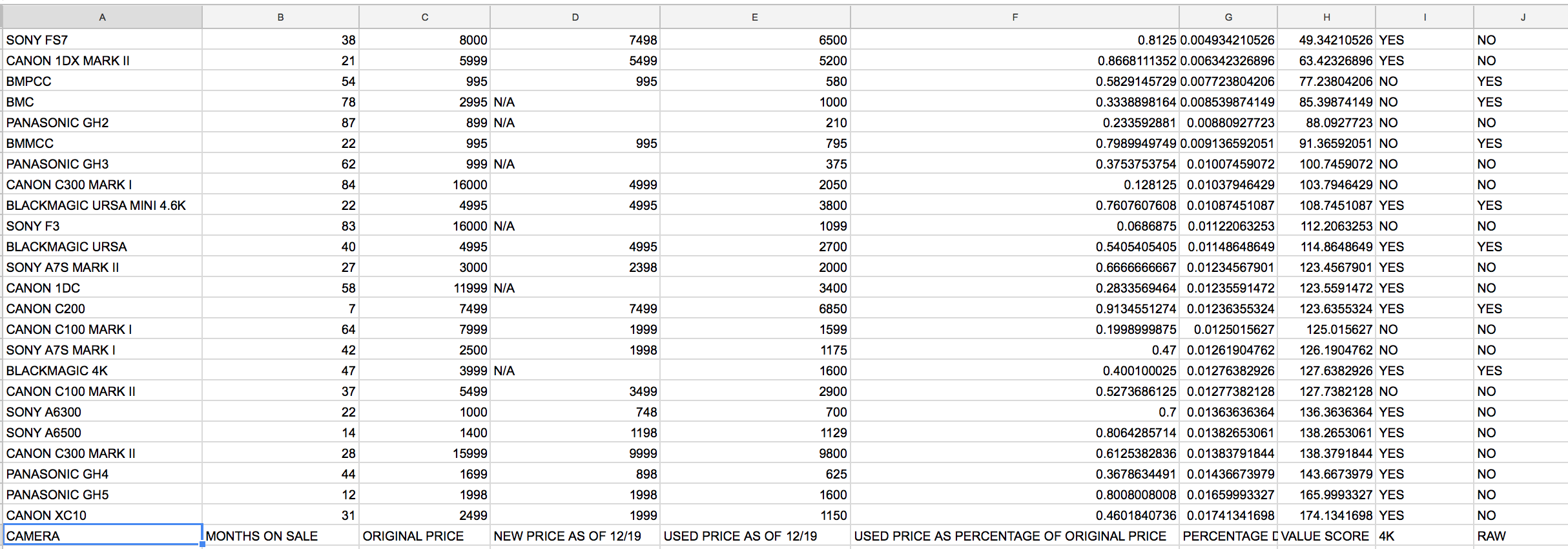Click the RAW label cell
The width and height of the screenshot is (1568, 549).
point(1522,536)
